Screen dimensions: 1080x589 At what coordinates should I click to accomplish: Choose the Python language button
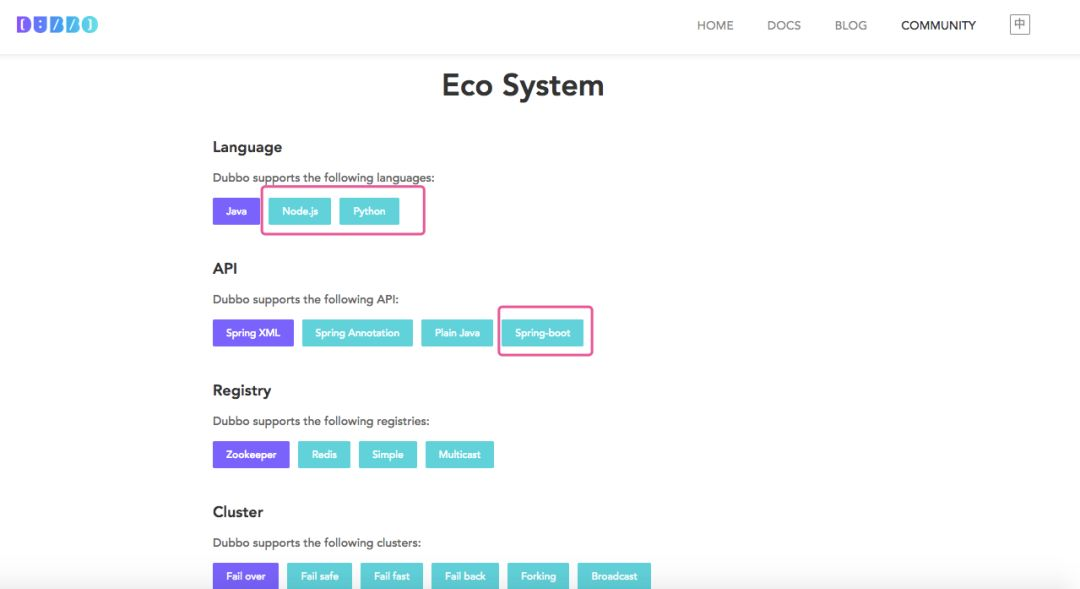pos(369,211)
